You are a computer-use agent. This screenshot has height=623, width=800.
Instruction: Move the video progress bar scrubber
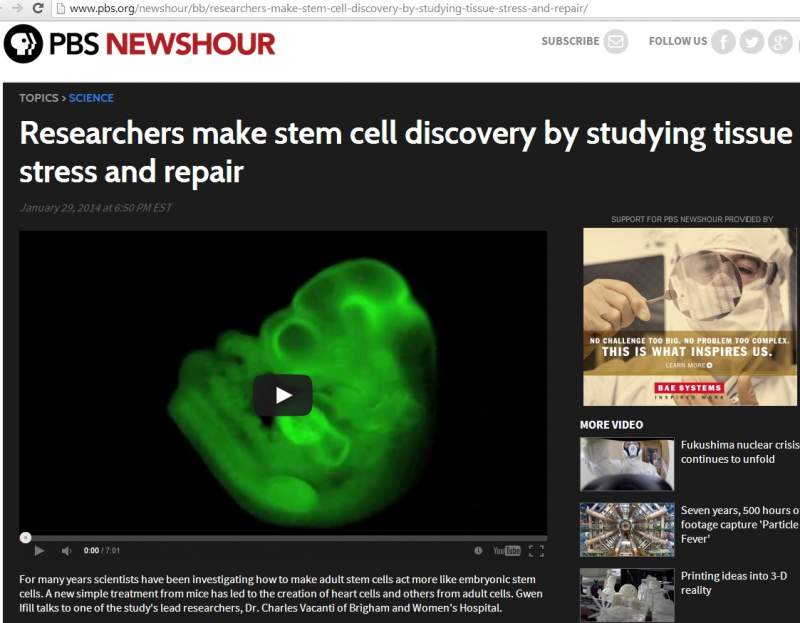[x=26, y=537]
